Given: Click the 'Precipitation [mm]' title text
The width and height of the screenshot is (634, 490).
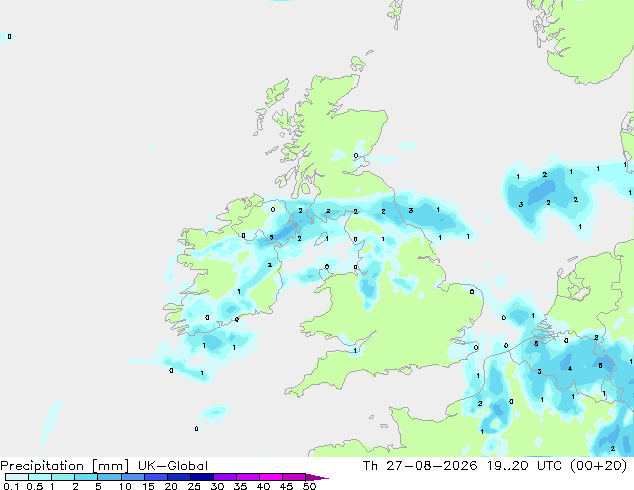Looking at the screenshot, I should point(64,466).
